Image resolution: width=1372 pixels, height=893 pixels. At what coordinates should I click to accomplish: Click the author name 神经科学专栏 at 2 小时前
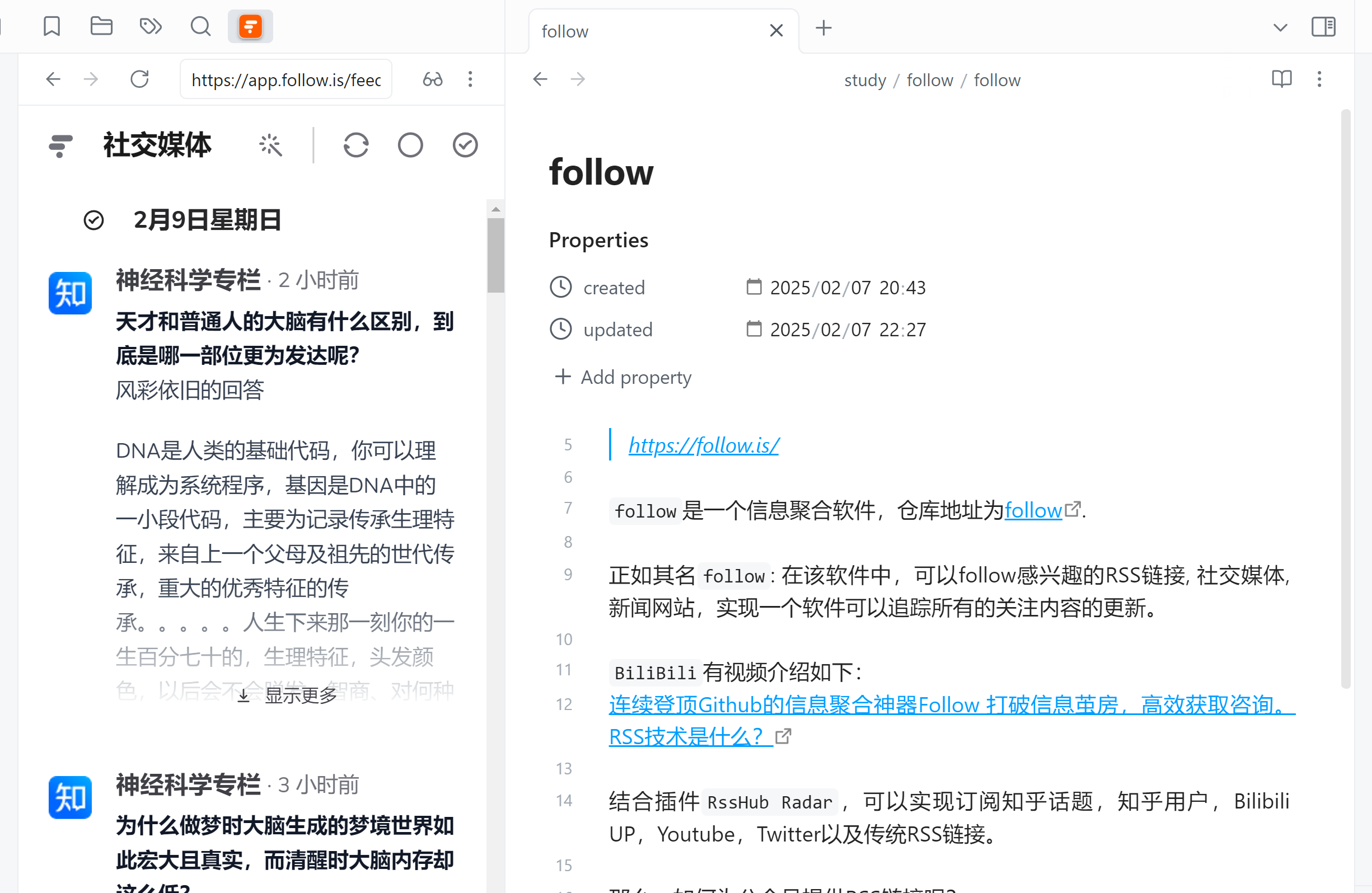(x=188, y=280)
